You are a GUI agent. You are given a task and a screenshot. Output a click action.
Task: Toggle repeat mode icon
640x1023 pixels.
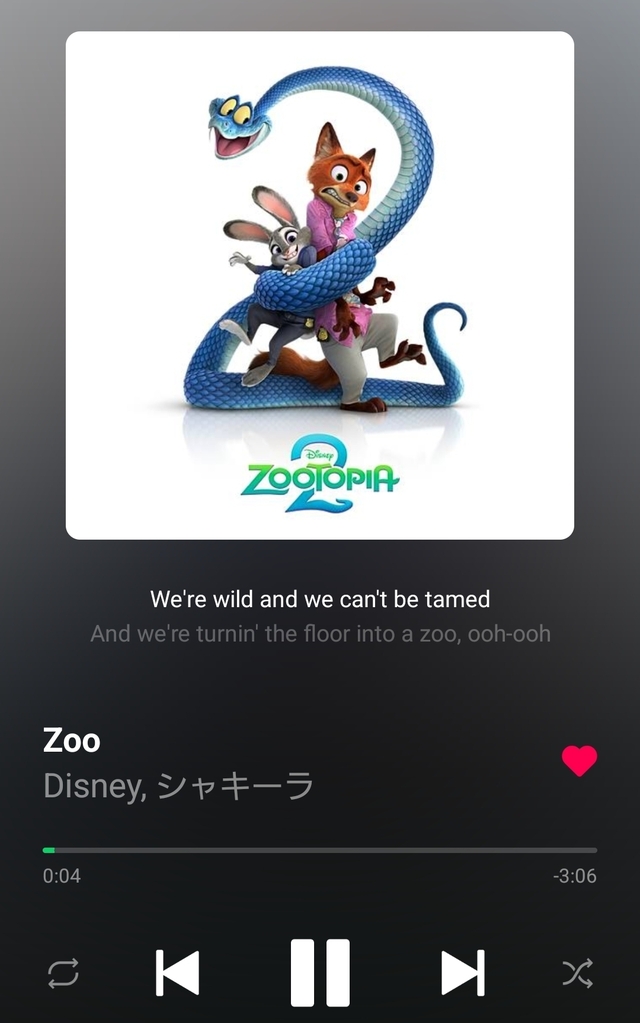point(63,973)
